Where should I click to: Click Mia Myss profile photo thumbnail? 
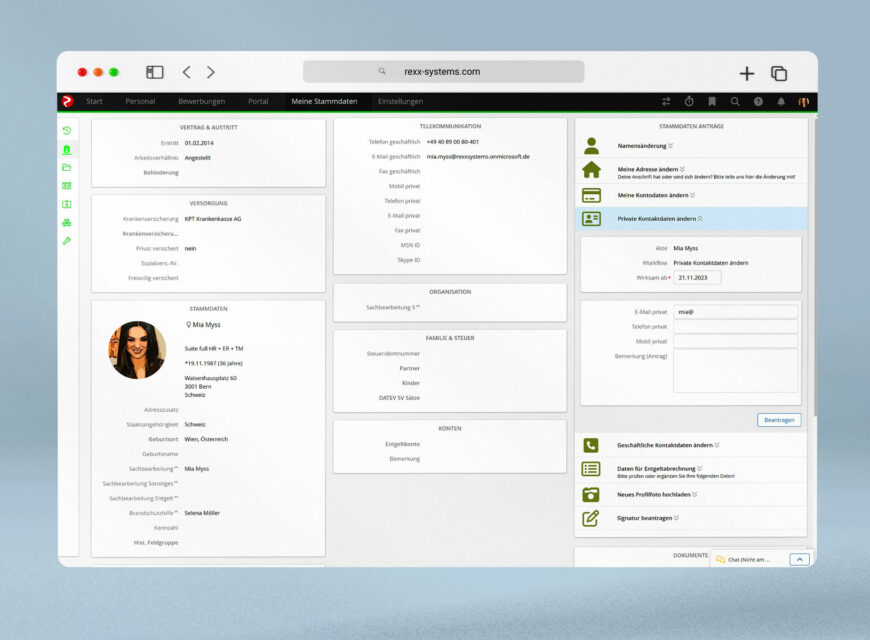pos(138,350)
